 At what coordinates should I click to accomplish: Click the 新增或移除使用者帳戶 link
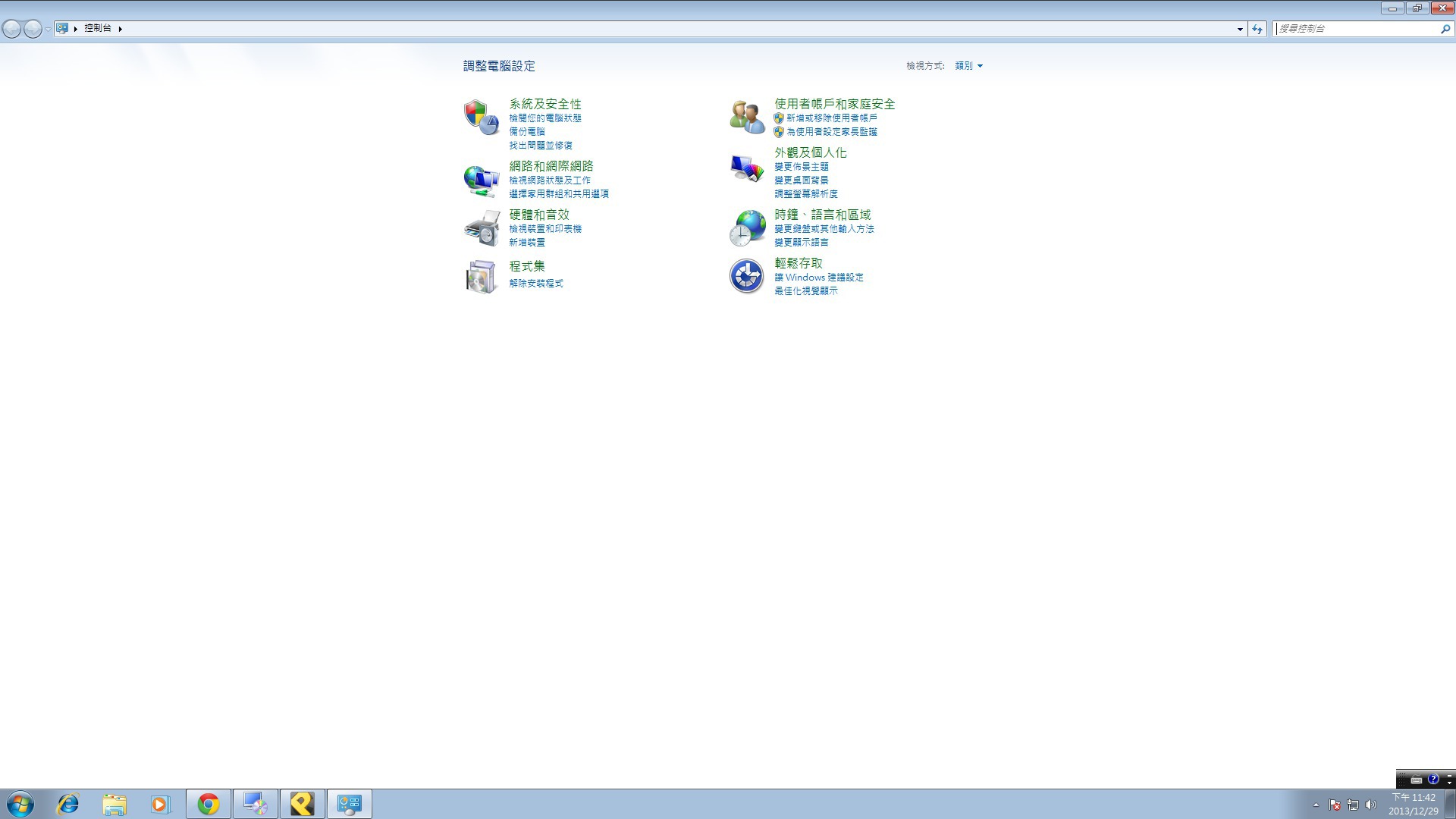832,118
